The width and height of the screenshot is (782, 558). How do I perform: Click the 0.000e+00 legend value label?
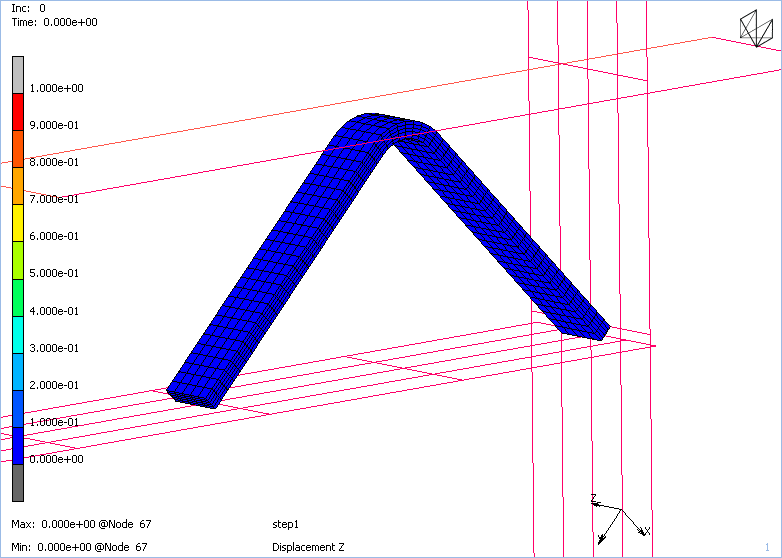click(x=57, y=459)
